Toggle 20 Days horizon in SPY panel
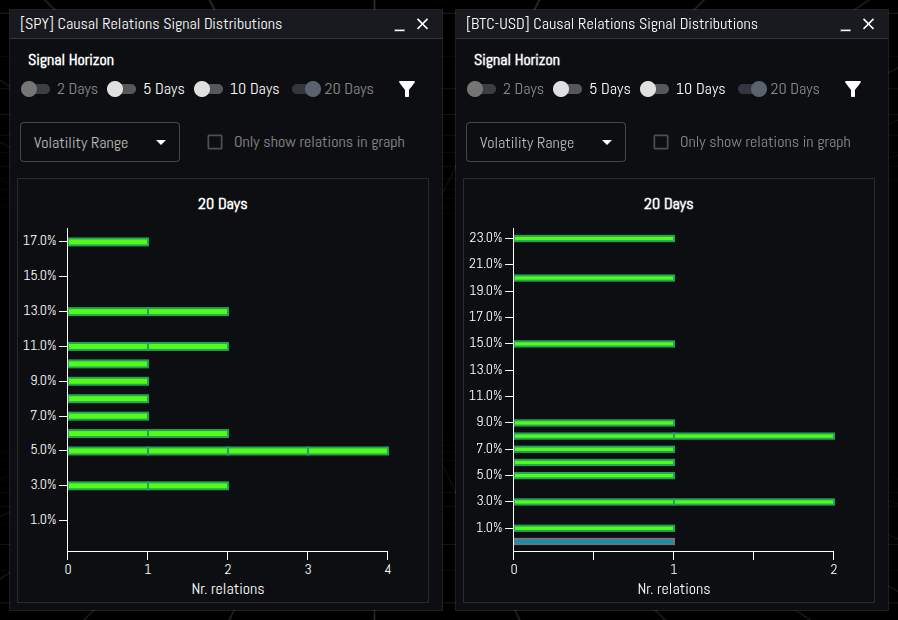Image resolution: width=898 pixels, height=620 pixels. (306, 89)
